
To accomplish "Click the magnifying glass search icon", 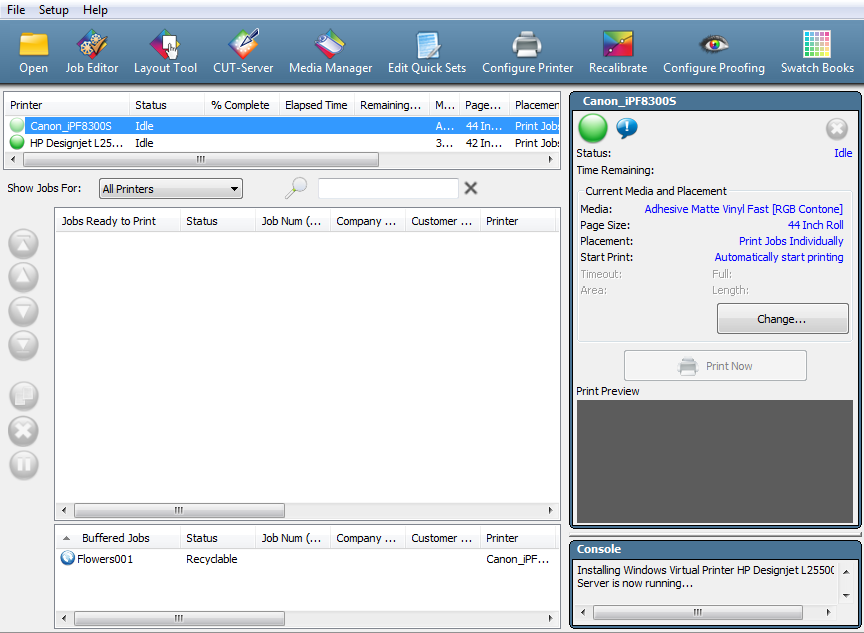I will (x=296, y=188).
